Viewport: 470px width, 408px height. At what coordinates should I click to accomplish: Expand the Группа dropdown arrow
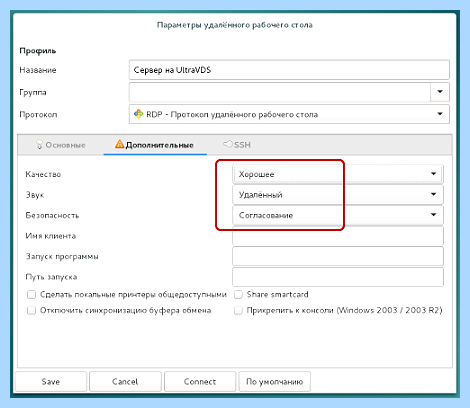440,92
